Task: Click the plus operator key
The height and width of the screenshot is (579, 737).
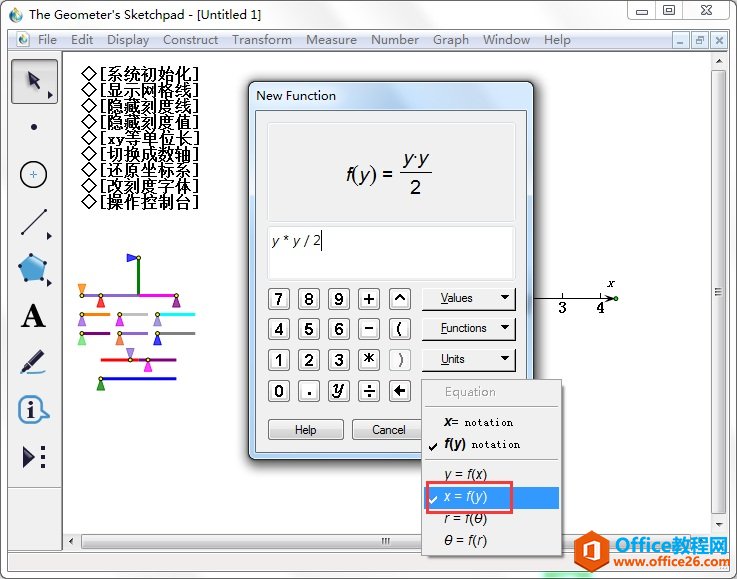Action: (369, 299)
